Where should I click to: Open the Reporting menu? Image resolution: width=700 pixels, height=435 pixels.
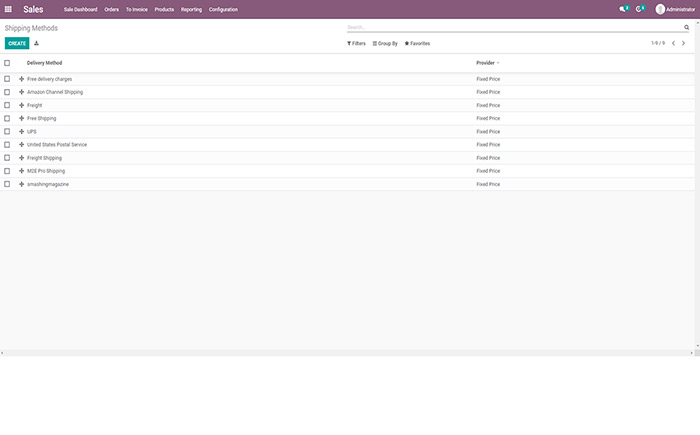[191, 9]
